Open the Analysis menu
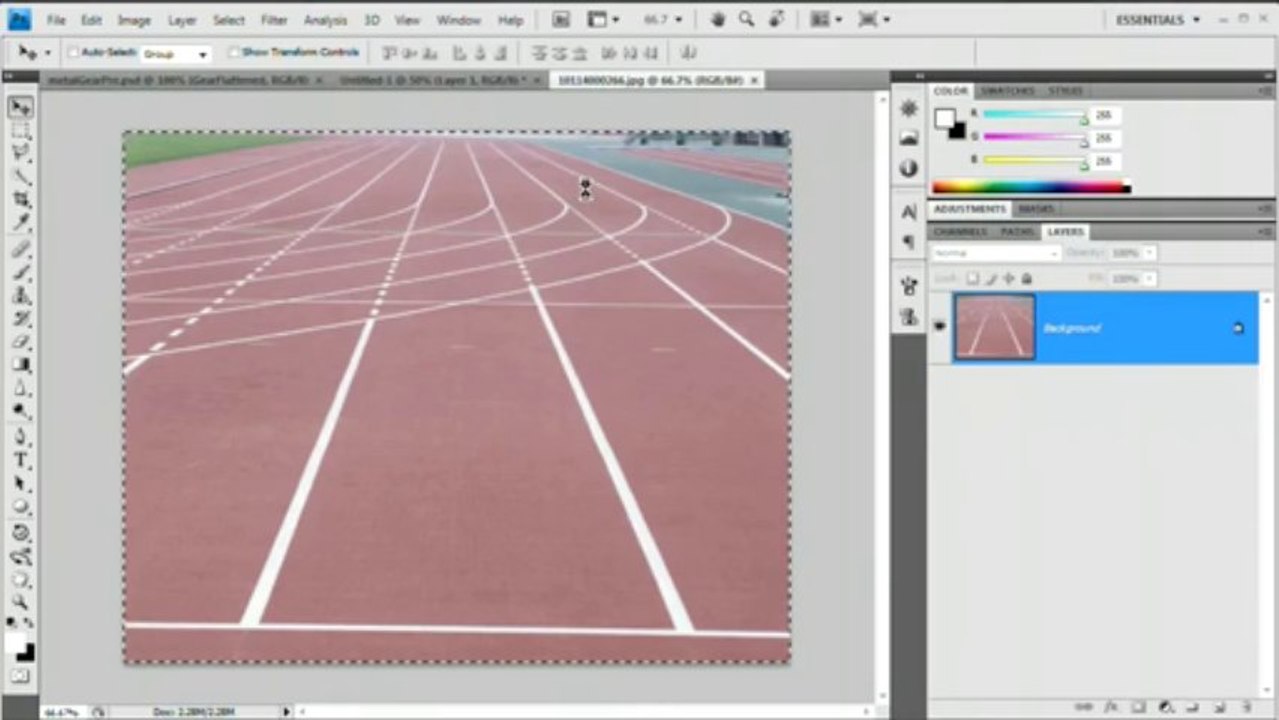1279x720 pixels. point(325,20)
